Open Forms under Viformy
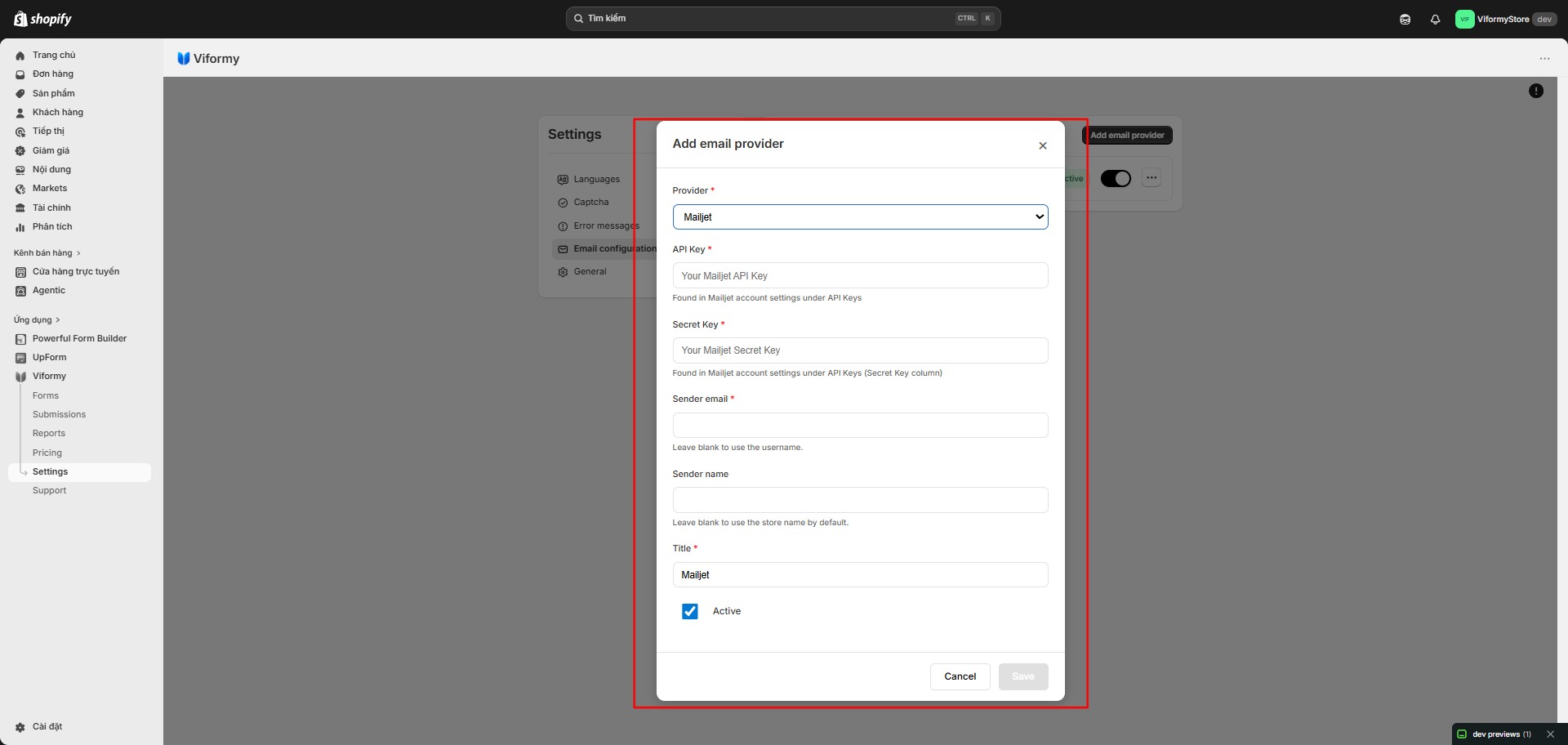 46,395
